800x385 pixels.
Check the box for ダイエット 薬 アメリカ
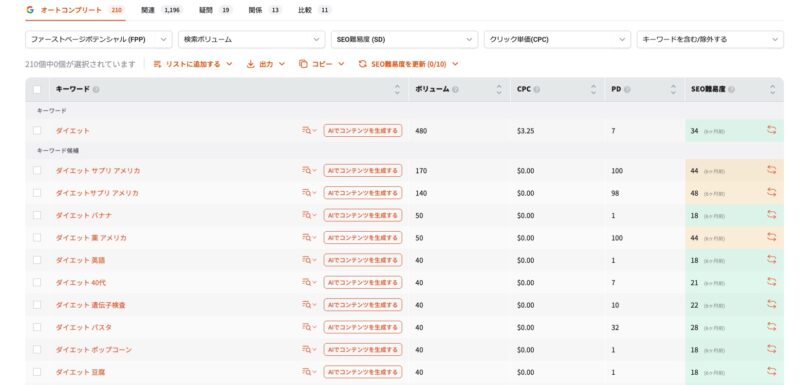click(37, 238)
